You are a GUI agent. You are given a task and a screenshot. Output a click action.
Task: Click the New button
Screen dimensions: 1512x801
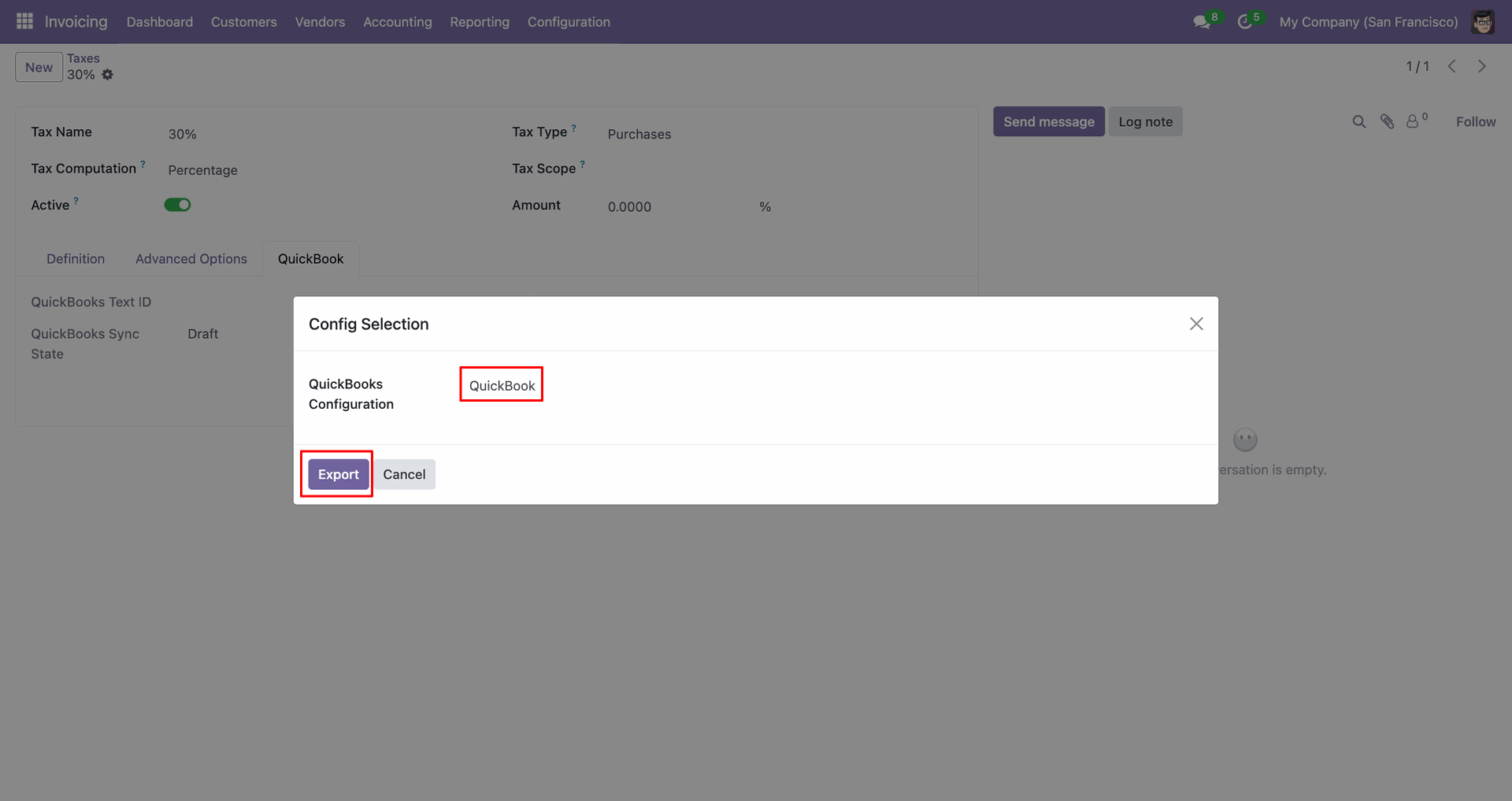[39, 67]
